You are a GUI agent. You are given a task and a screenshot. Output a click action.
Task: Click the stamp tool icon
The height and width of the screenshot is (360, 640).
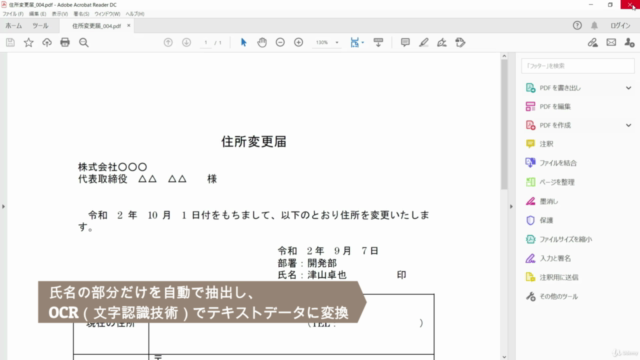[x=460, y=42]
